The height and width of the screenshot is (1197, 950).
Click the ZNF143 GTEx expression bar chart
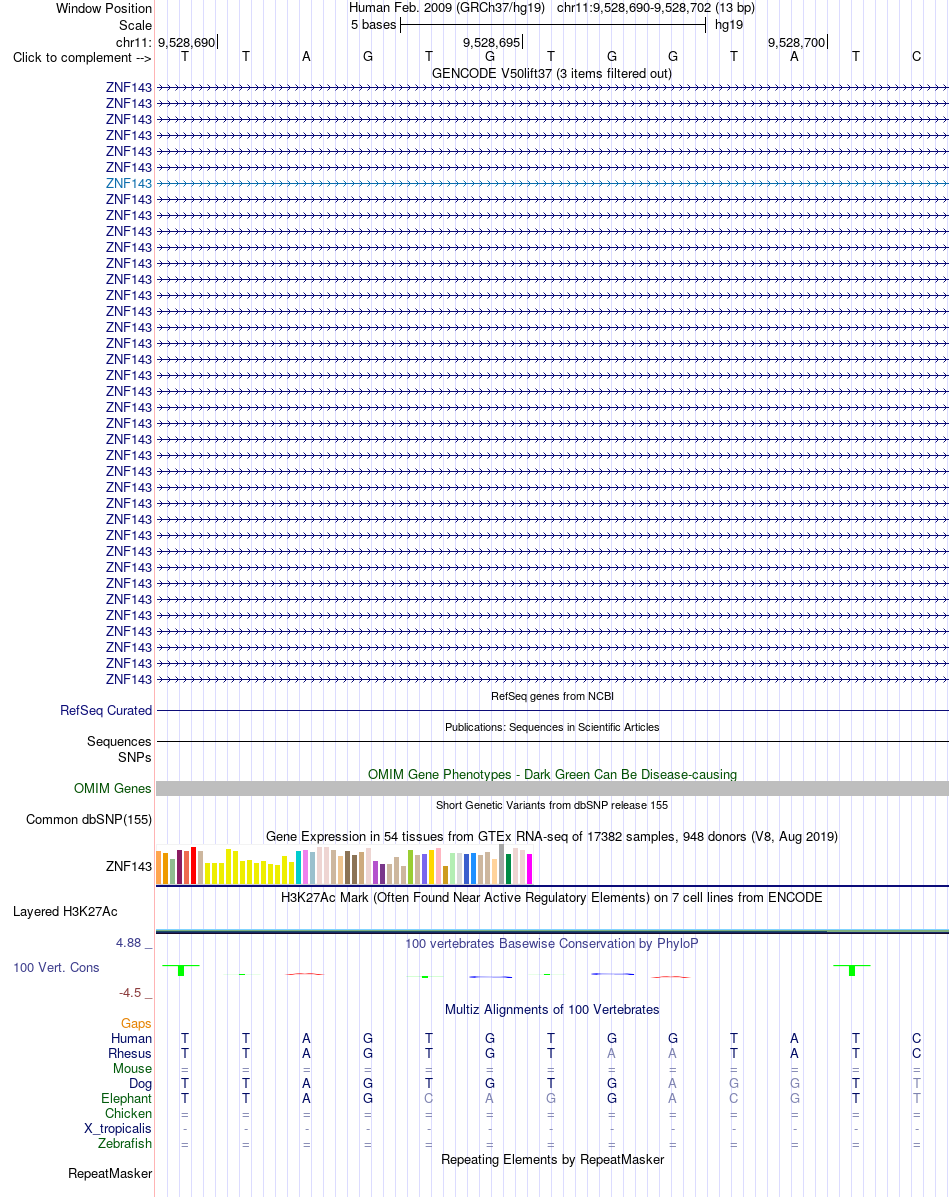(344, 865)
